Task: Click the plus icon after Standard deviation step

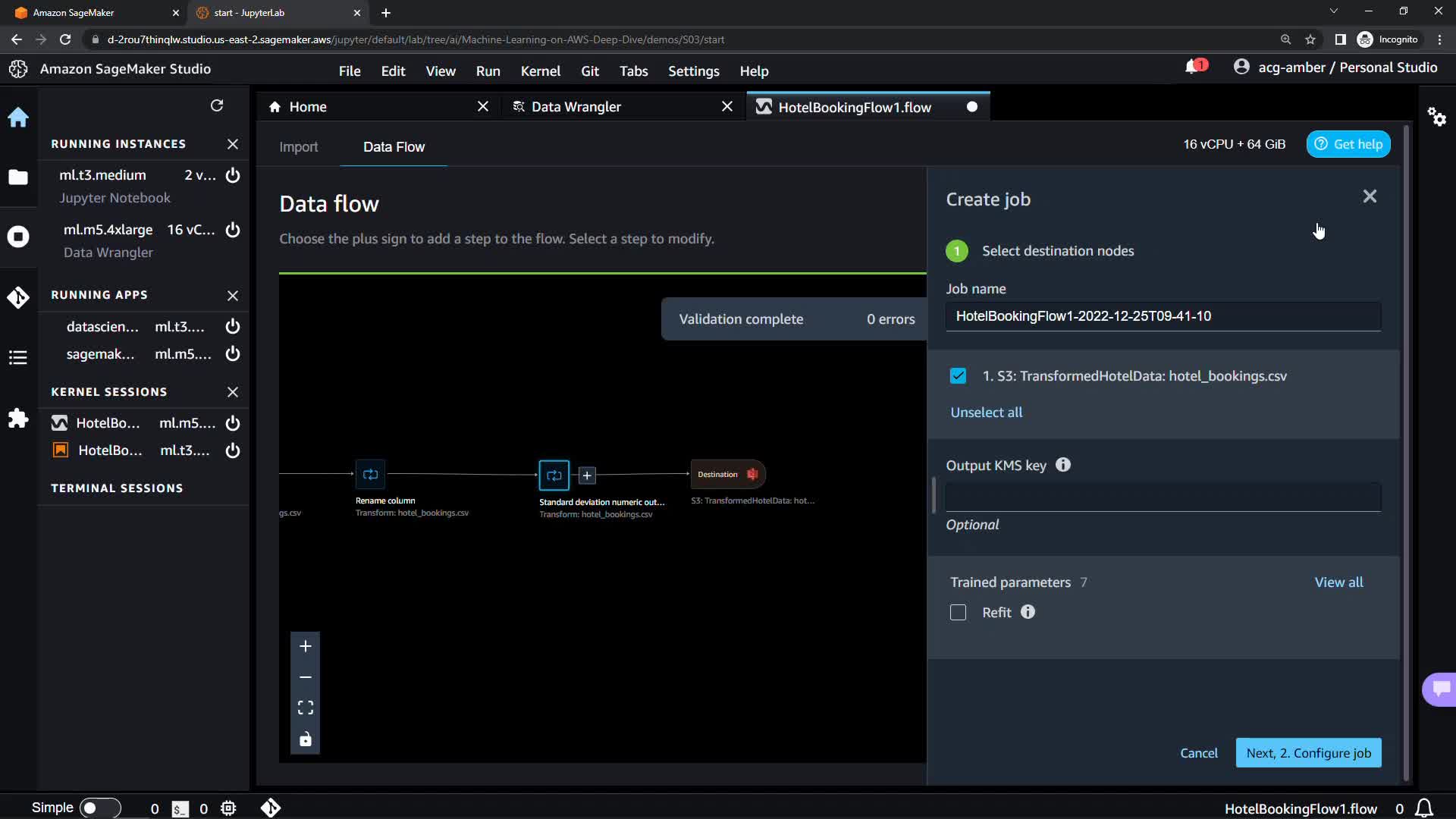Action: point(587,475)
